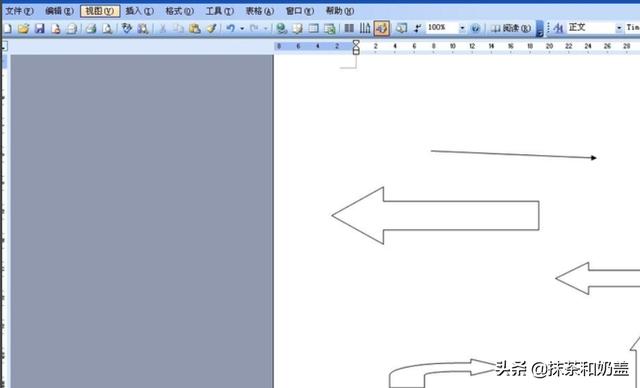Toggle Show/Hide formatting marks button
The height and width of the screenshot is (388, 640).
click(x=417, y=28)
